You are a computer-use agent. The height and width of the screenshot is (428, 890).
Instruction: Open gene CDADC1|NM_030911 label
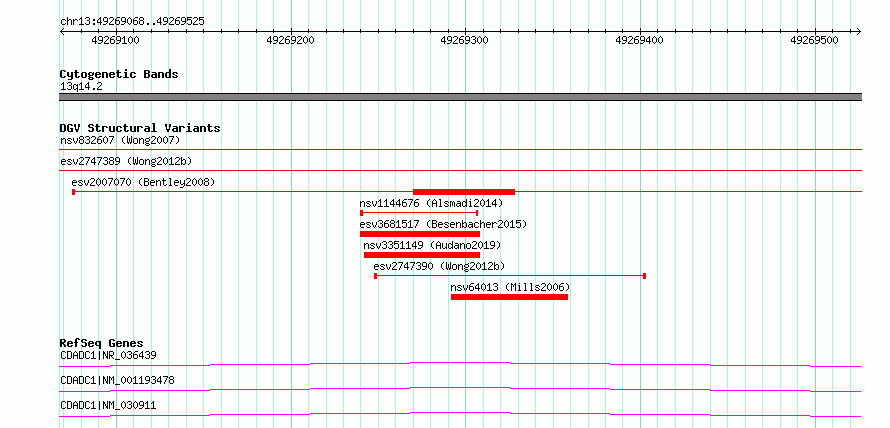(x=108, y=405)
